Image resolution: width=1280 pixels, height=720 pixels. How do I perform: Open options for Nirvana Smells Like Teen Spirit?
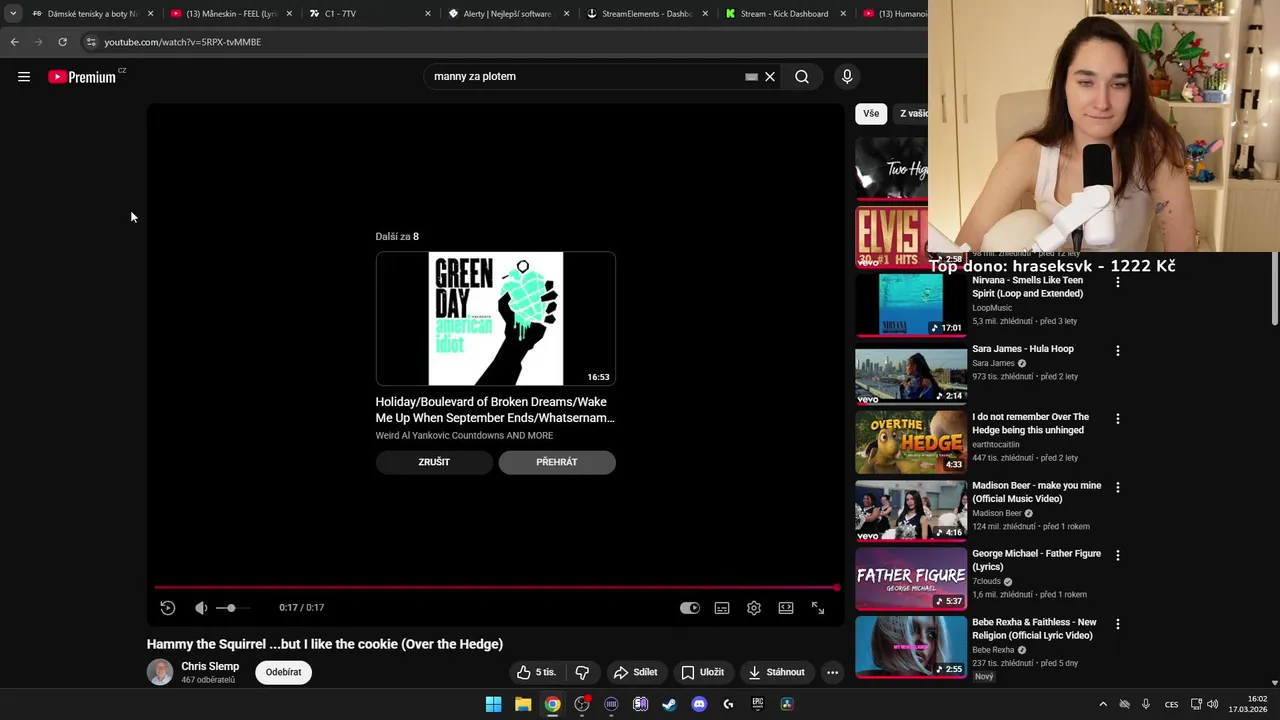coord(1118,282)
